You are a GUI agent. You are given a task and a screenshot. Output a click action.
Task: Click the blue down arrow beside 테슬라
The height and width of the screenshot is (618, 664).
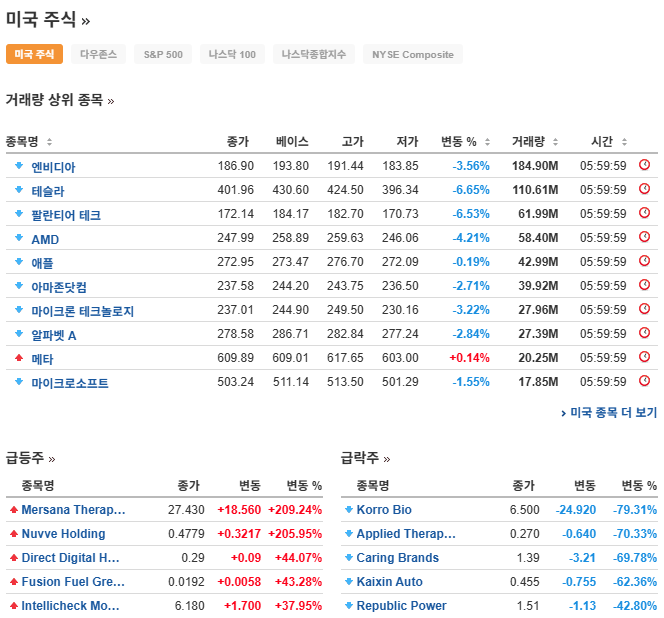(x=19, y=189)
